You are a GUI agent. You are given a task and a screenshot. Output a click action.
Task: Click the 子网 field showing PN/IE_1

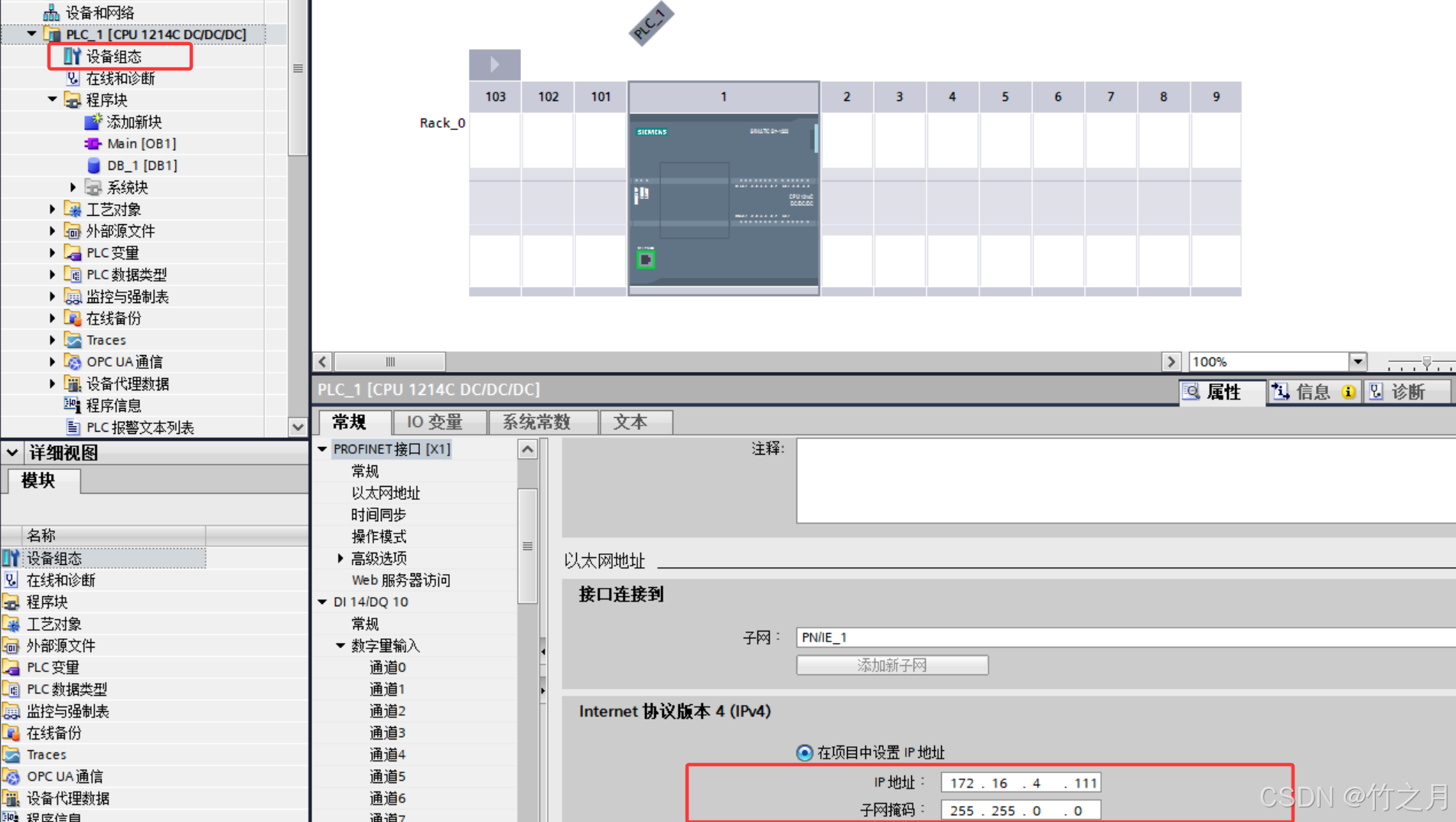[x=1125, y=637]
